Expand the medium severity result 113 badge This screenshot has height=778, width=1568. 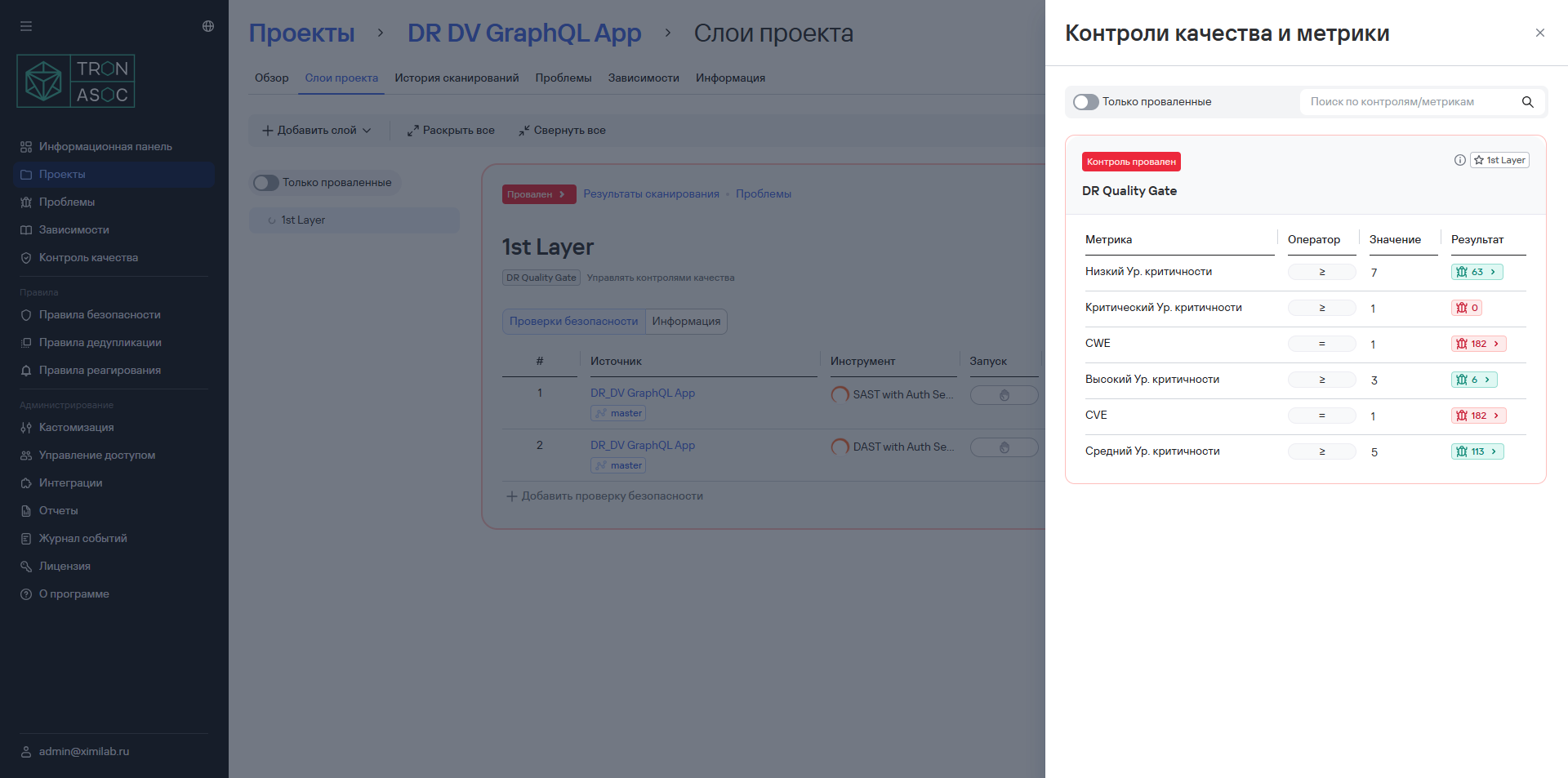point(1477,451)
